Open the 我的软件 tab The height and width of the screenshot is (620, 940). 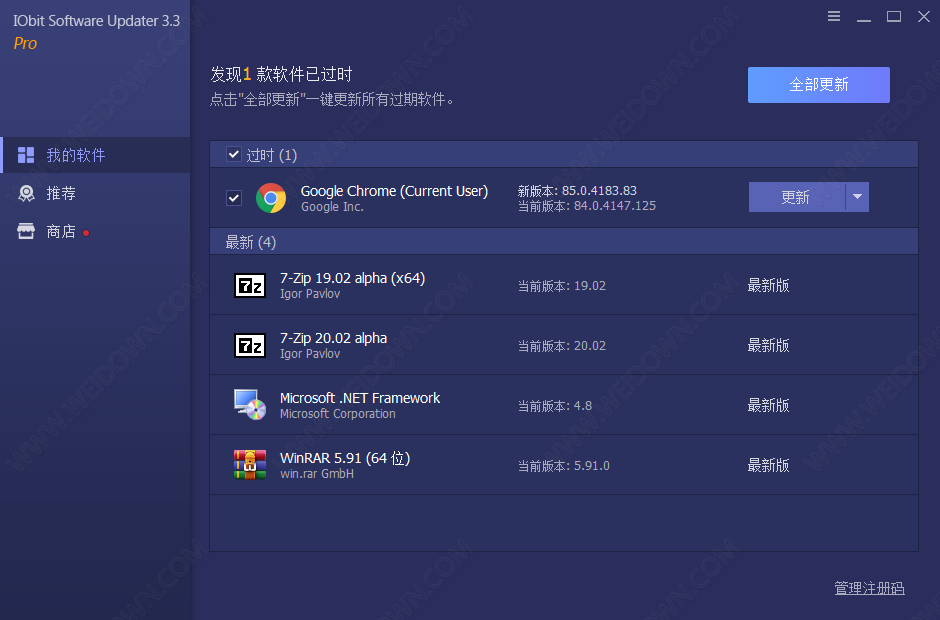tap(95, 155)
